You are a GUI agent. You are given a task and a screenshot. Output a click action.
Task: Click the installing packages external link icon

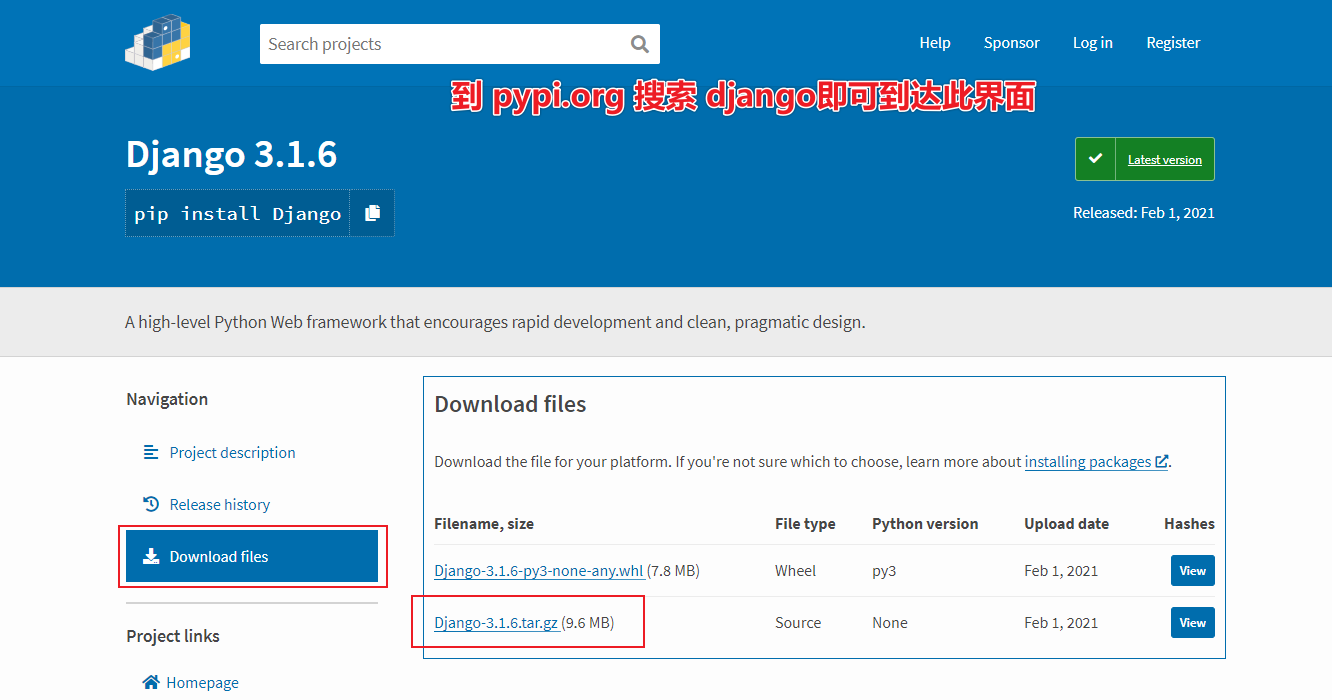point(1161,462)
